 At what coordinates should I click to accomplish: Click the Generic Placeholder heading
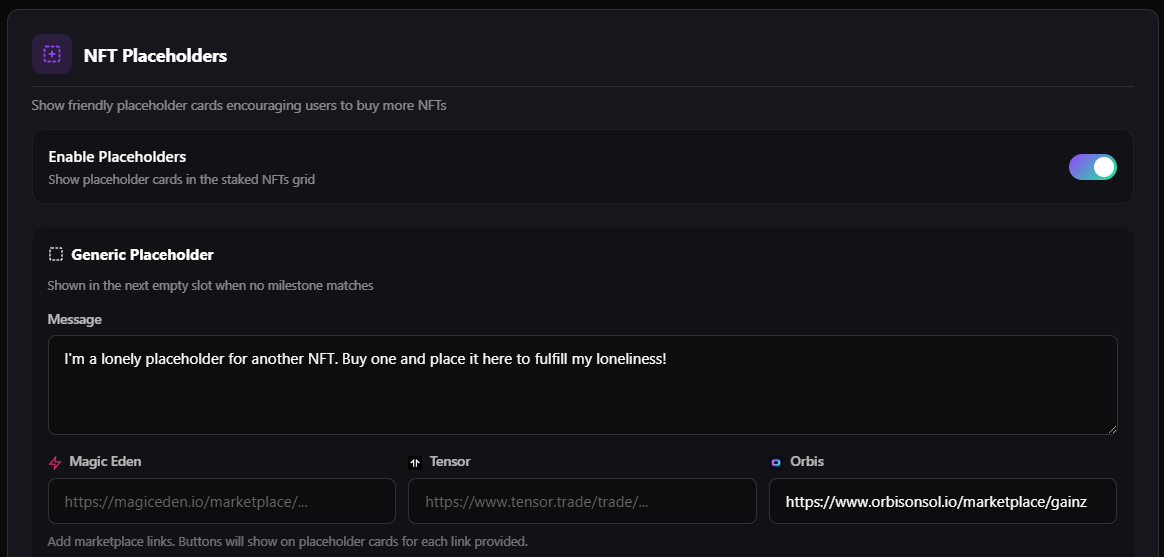click(142, 255)
